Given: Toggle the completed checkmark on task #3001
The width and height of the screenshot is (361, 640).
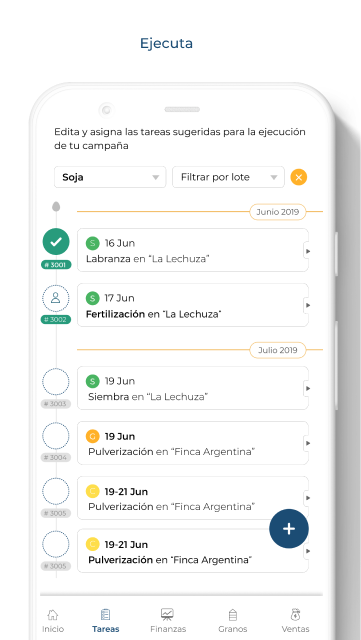Looking at the screenshot, I should pyautogui.click(x=56, y=242).
